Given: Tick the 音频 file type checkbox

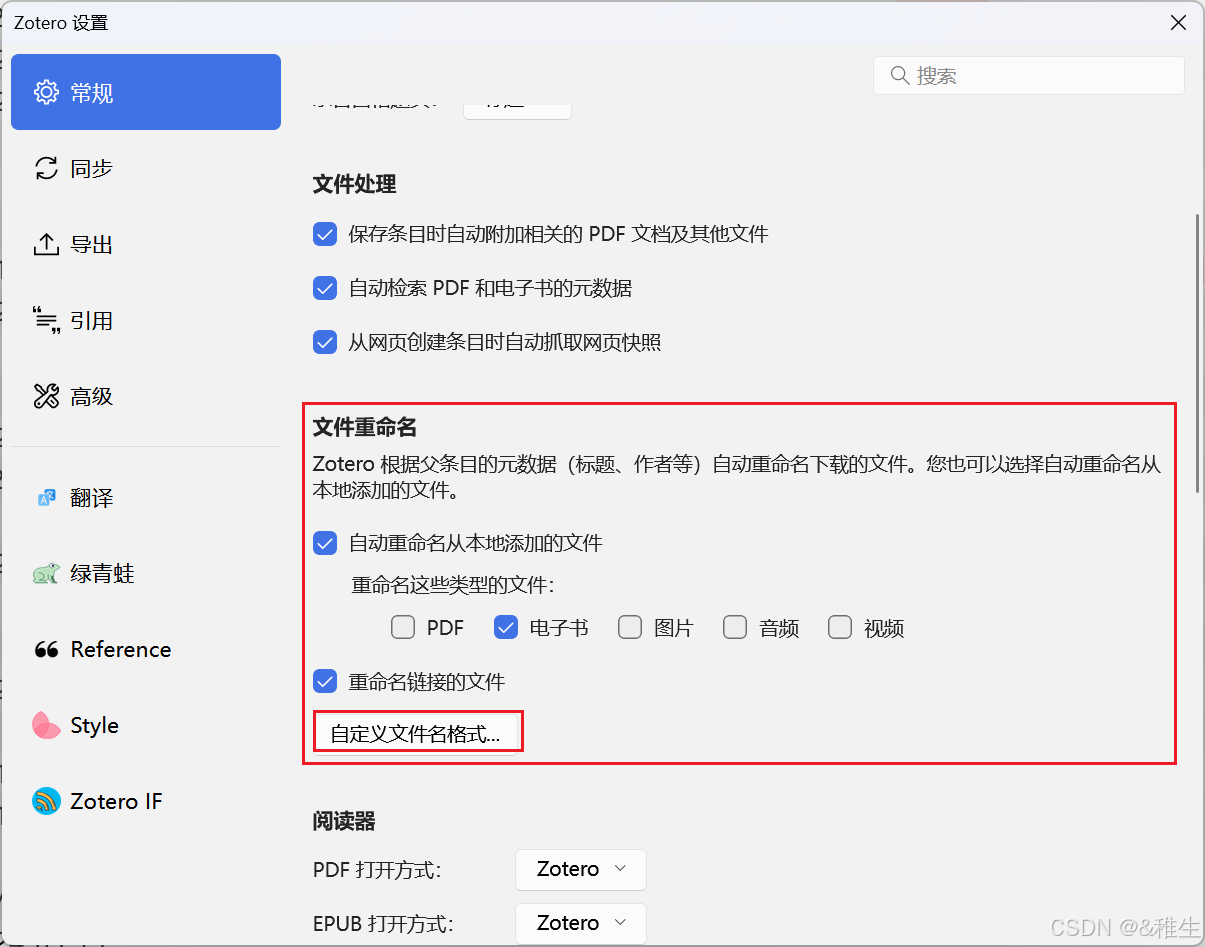Looking at the screenshot, I should pos(735,628).
